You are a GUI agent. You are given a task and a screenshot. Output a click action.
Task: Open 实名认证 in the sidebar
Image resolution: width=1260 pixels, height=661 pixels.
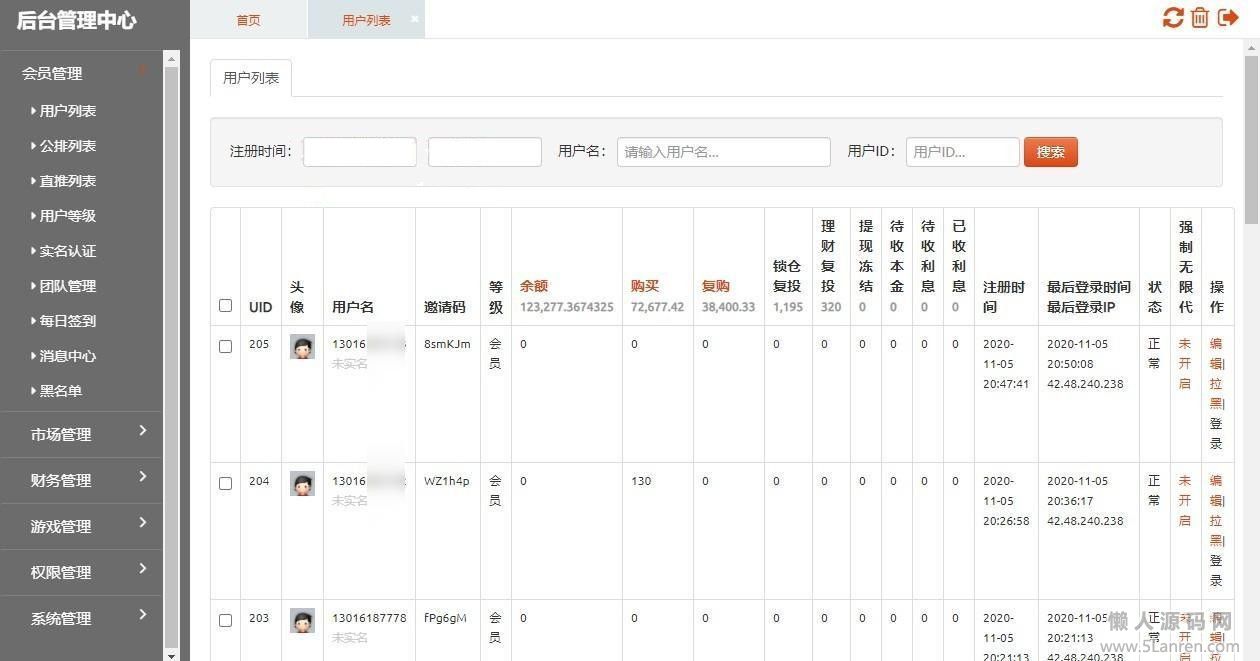tap(67, 251)
